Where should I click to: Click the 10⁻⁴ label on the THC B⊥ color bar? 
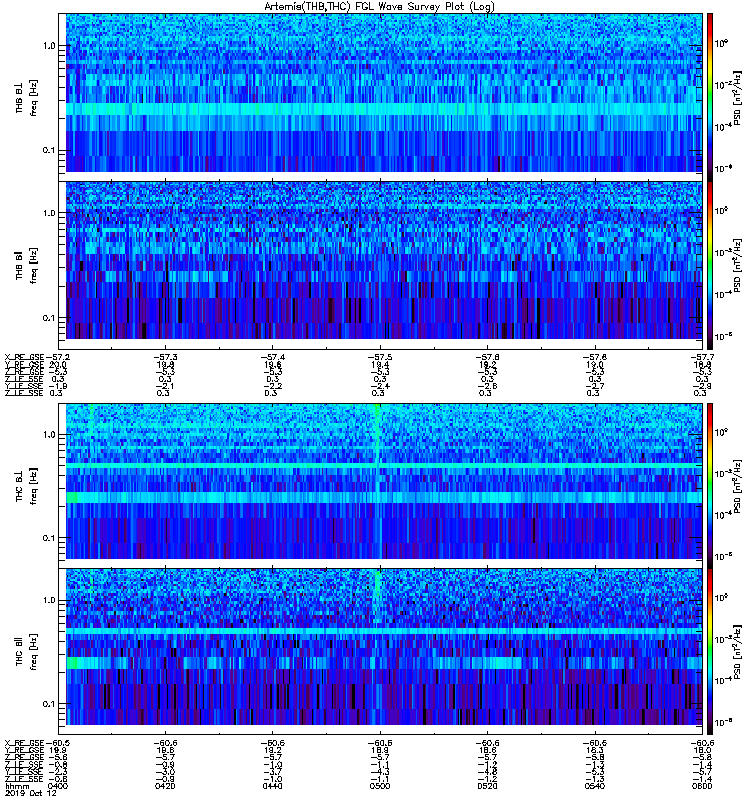pos(723,515)
